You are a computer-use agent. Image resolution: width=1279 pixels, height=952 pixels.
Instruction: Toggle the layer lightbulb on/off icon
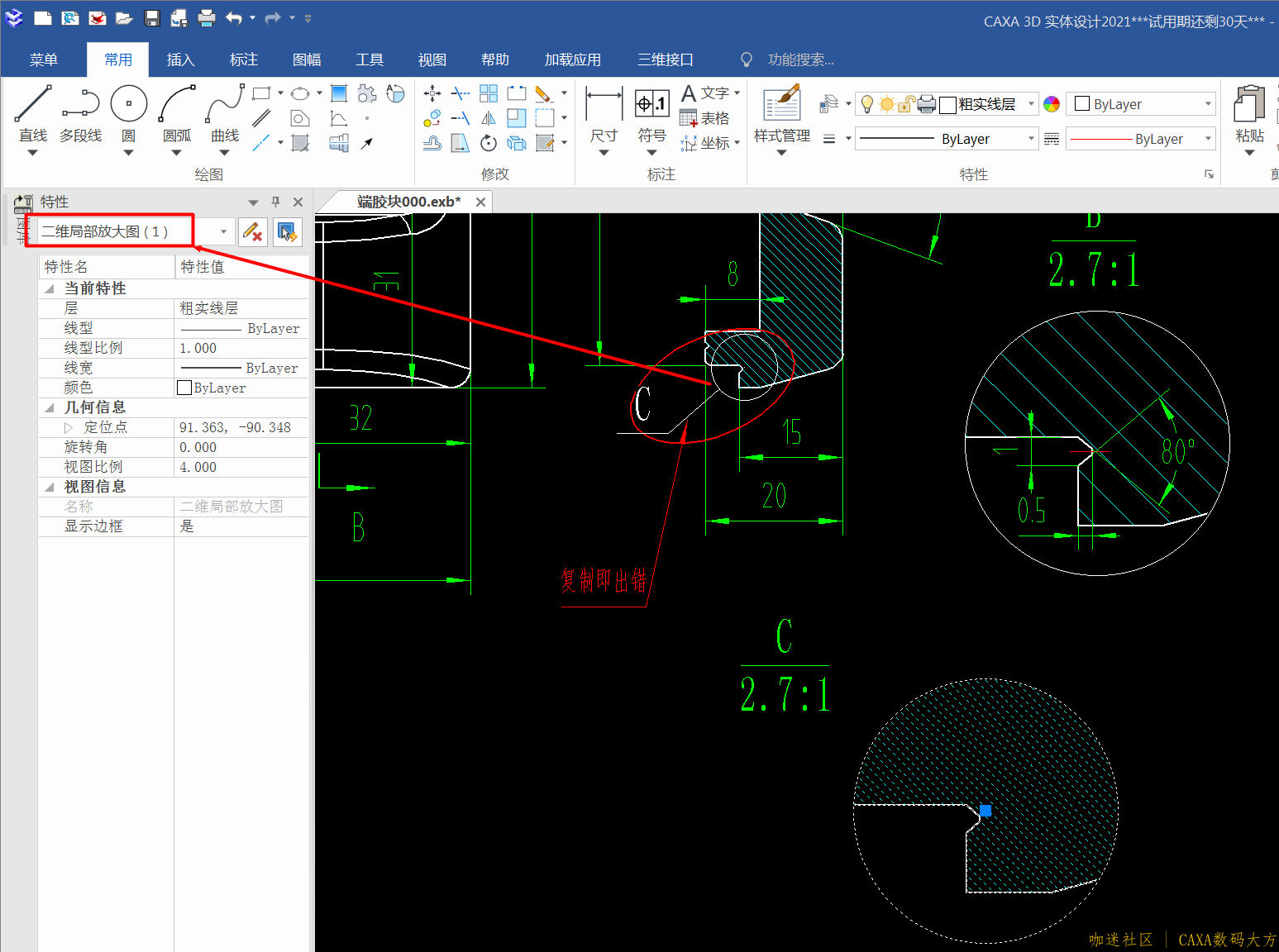[x=867, y=104]
